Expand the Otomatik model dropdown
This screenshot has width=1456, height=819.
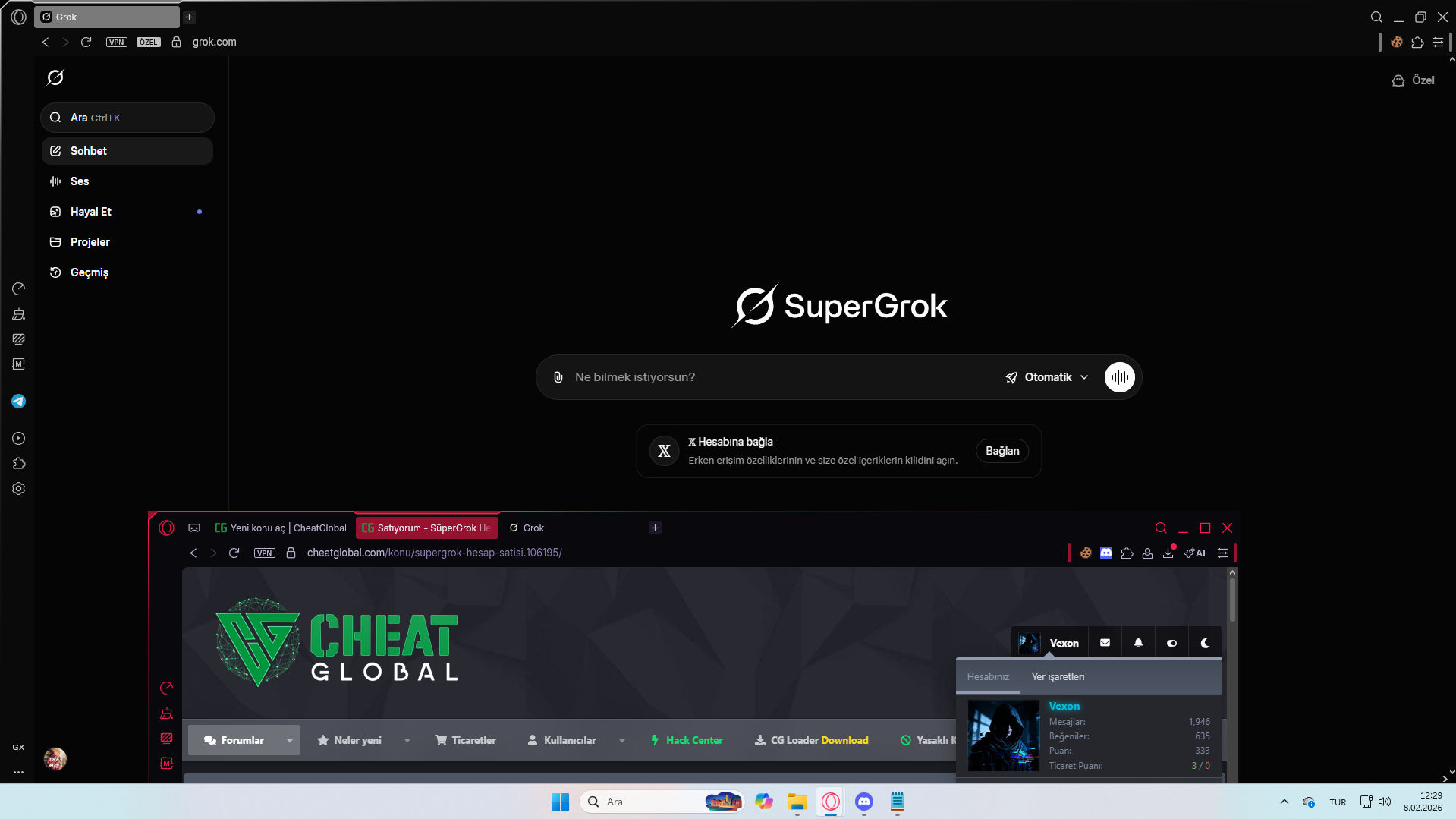(x=1048, y=377)
